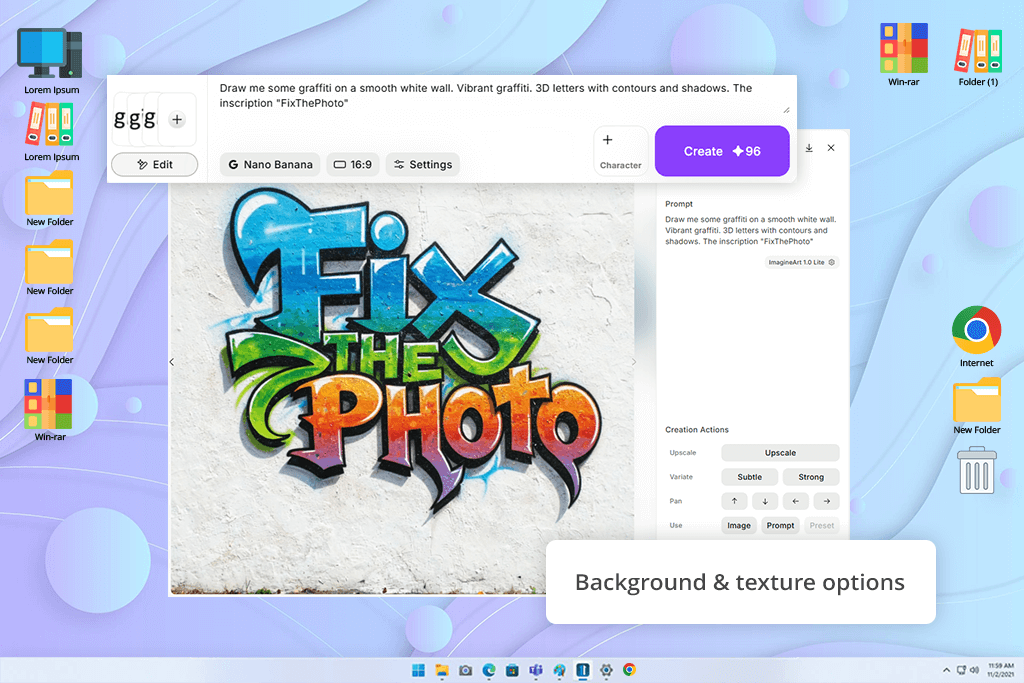Pan the image right
The height and width of the screenshot is (683, 1024).
pyautogui.click(x=826, y=501)
